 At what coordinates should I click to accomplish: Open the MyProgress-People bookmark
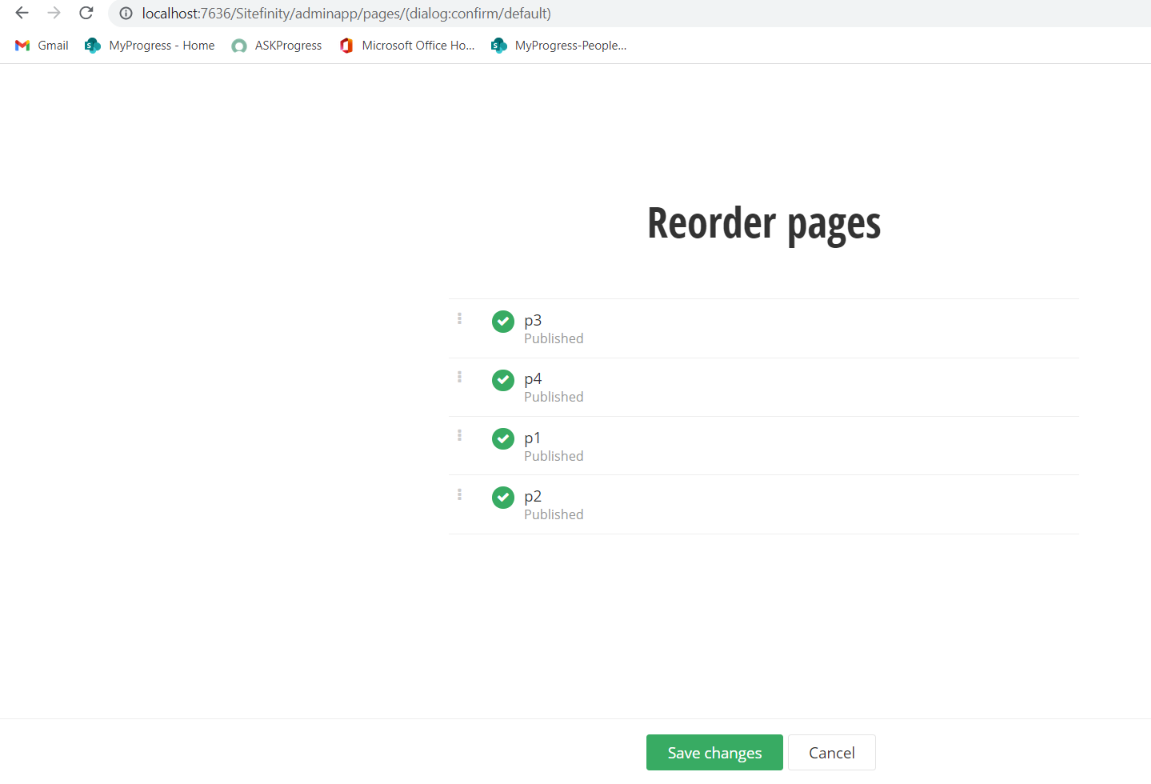pyautogui.click(x=559, y=46)
